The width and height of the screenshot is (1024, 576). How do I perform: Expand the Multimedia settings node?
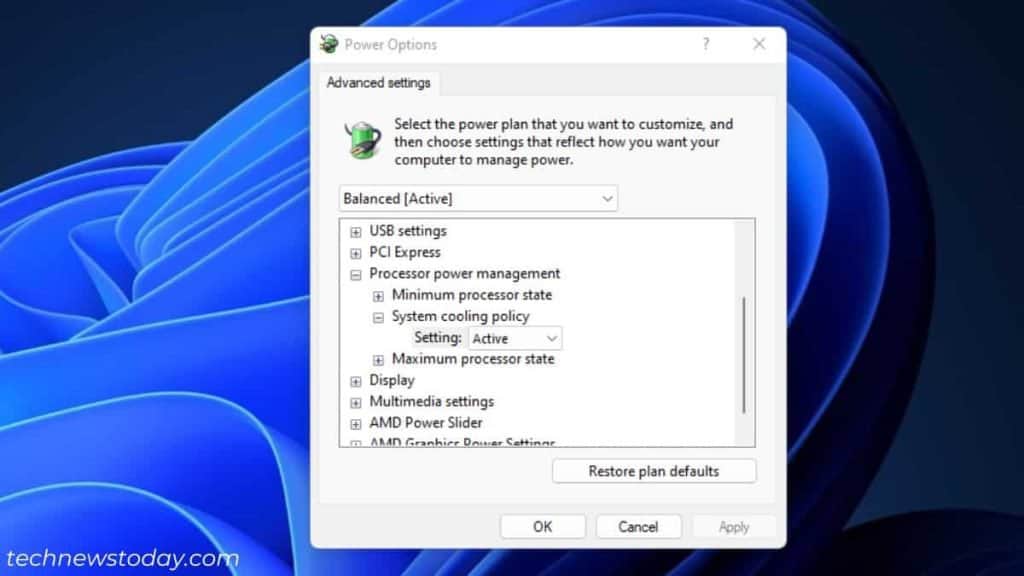click(356, 403)
